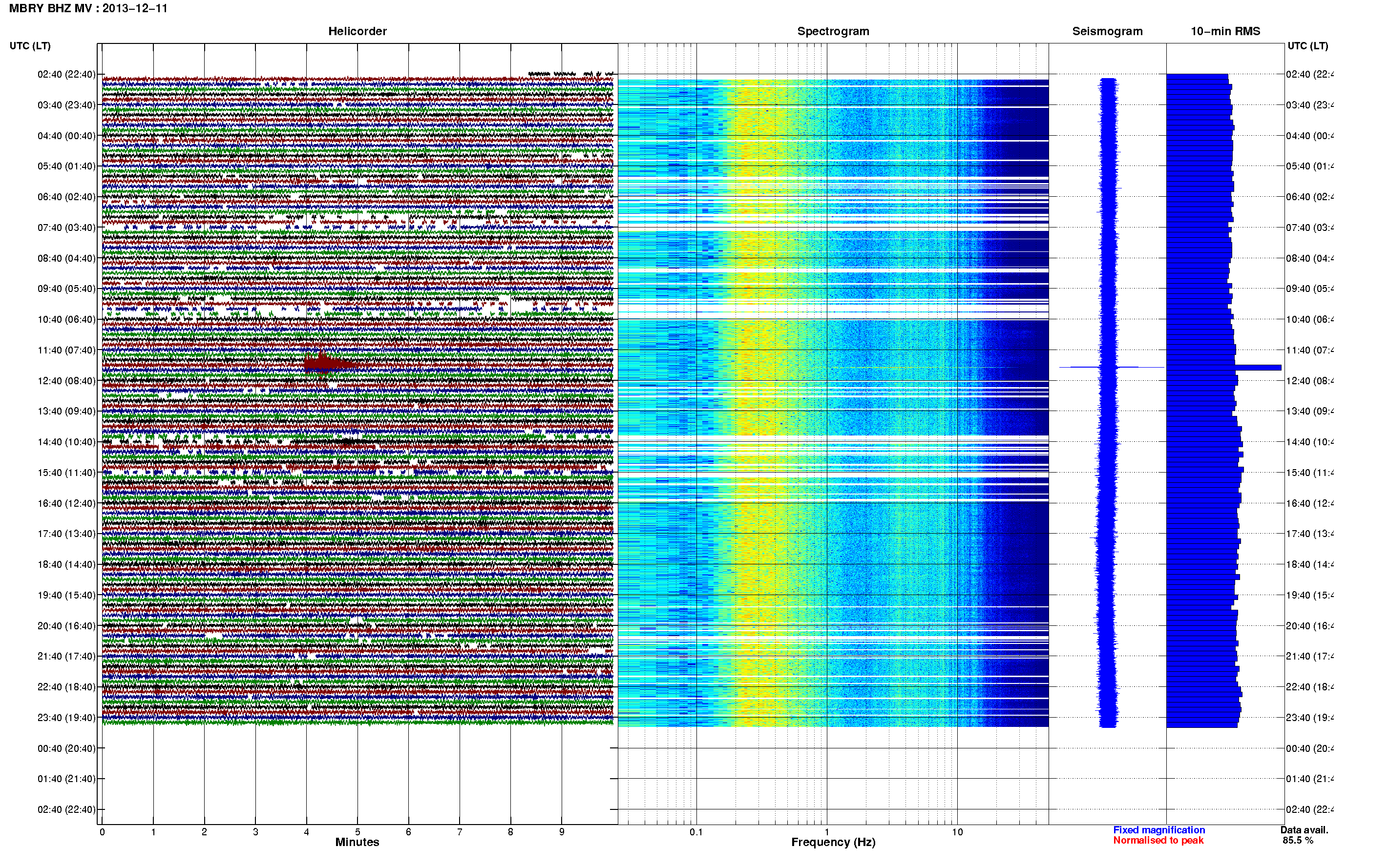Click the 'Minutes' x-axis title
This screenshot has height=868, width=1389.
click(357, 843)
